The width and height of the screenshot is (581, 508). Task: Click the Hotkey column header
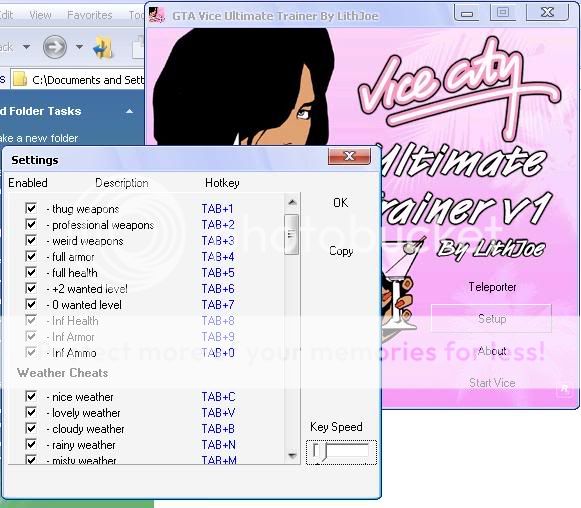[x=222, y=183]
